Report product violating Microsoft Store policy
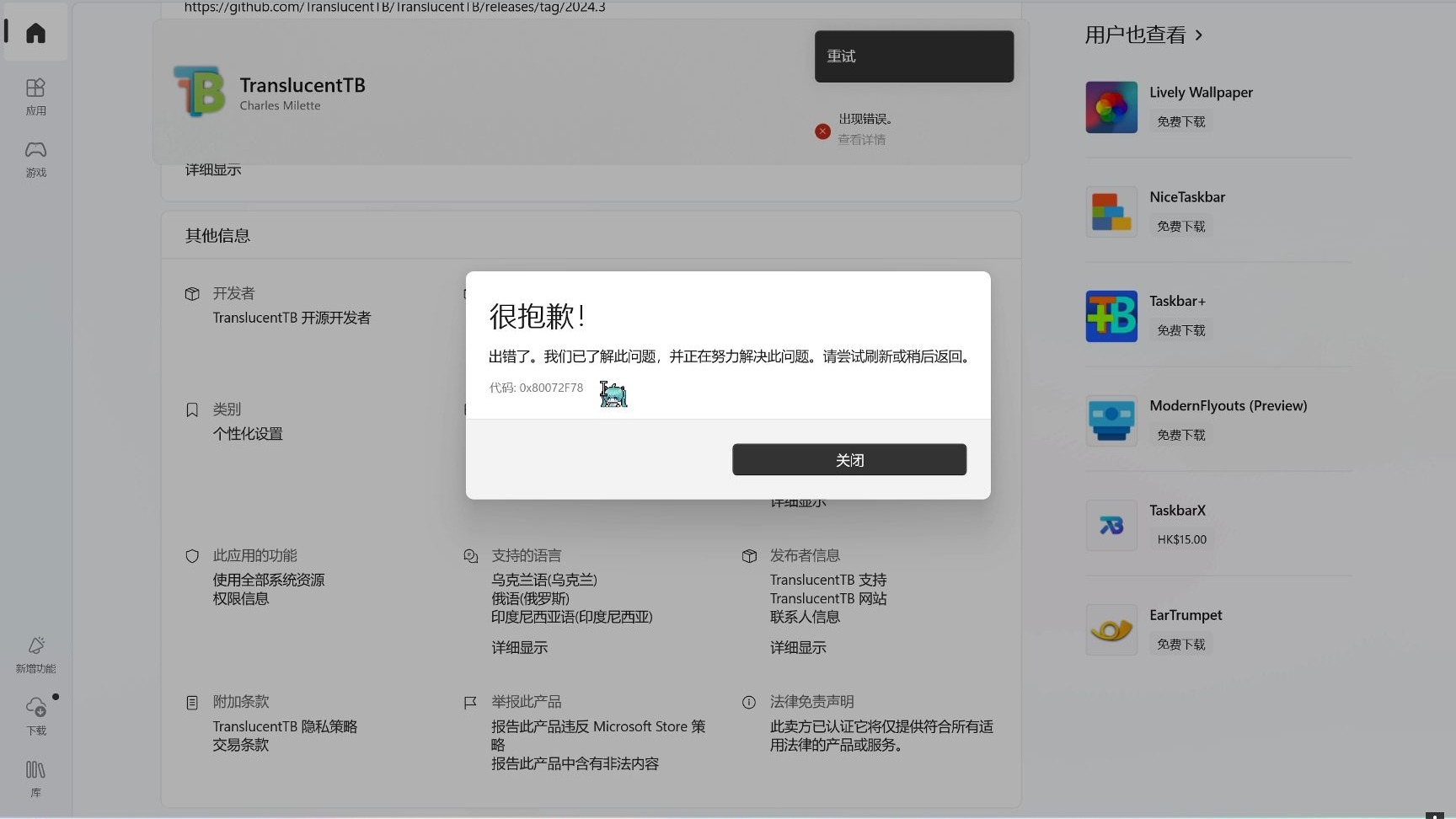This screenshot has height=819, width=1456. (x=598, y=736)
